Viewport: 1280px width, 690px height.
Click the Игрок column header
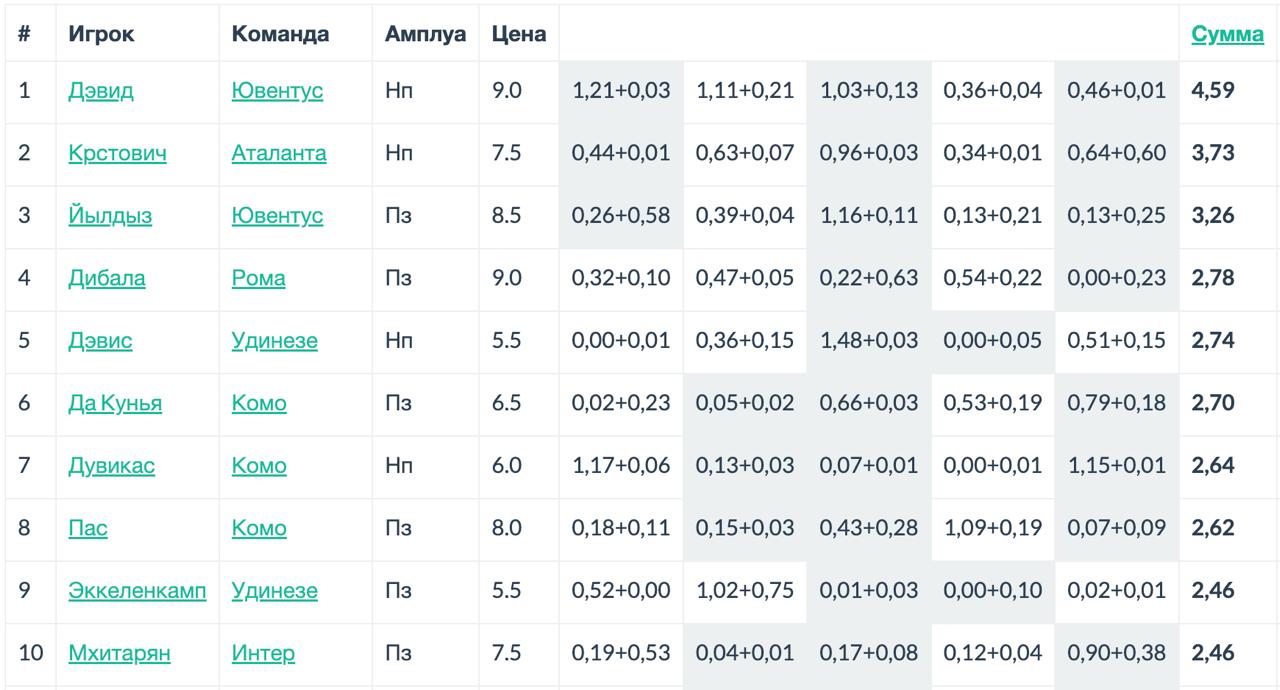tap(101, 34)
